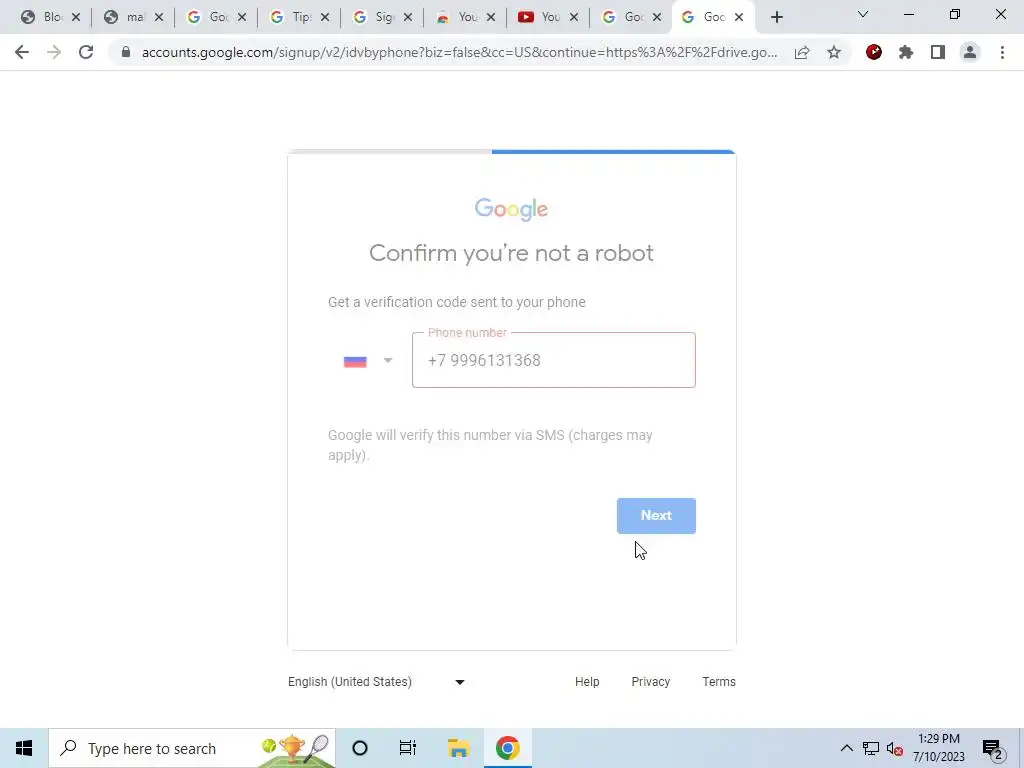Close the active Google tab
This screenshot has width=1024, height=768.
739,18
